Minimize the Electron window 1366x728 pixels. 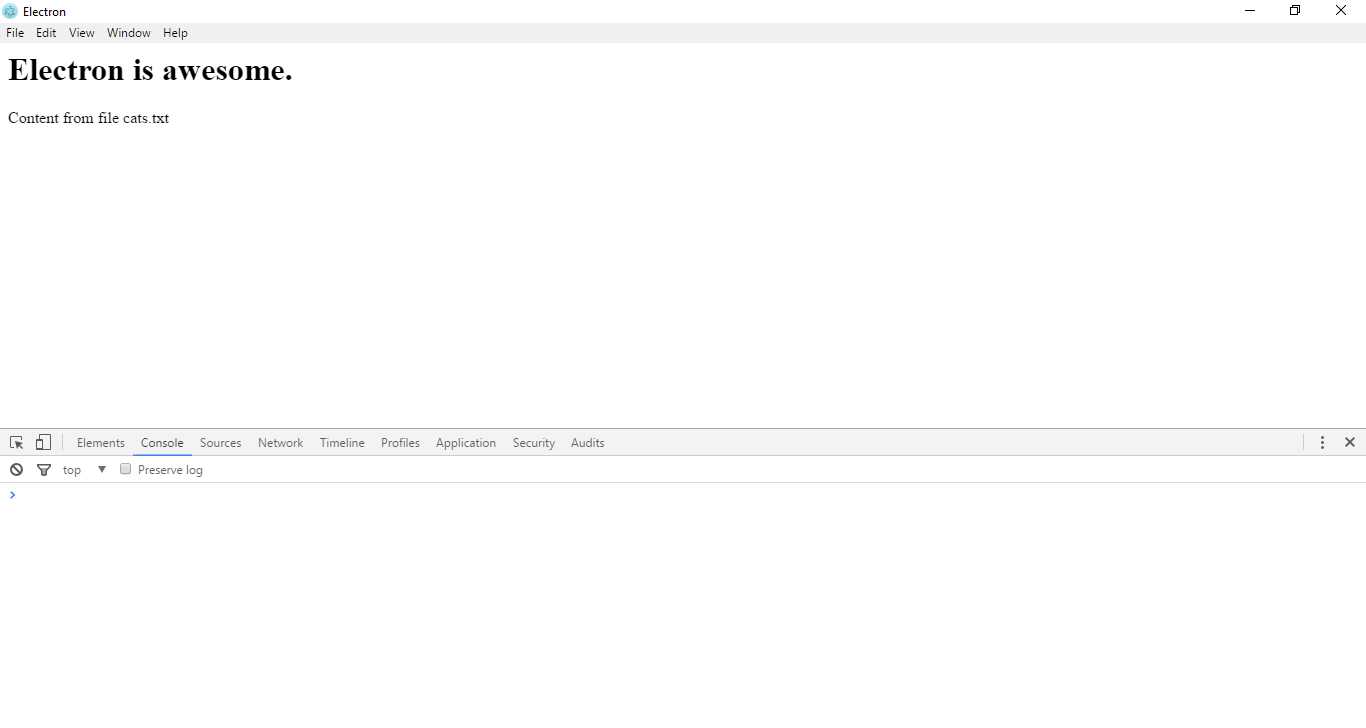pos(1250,11)
